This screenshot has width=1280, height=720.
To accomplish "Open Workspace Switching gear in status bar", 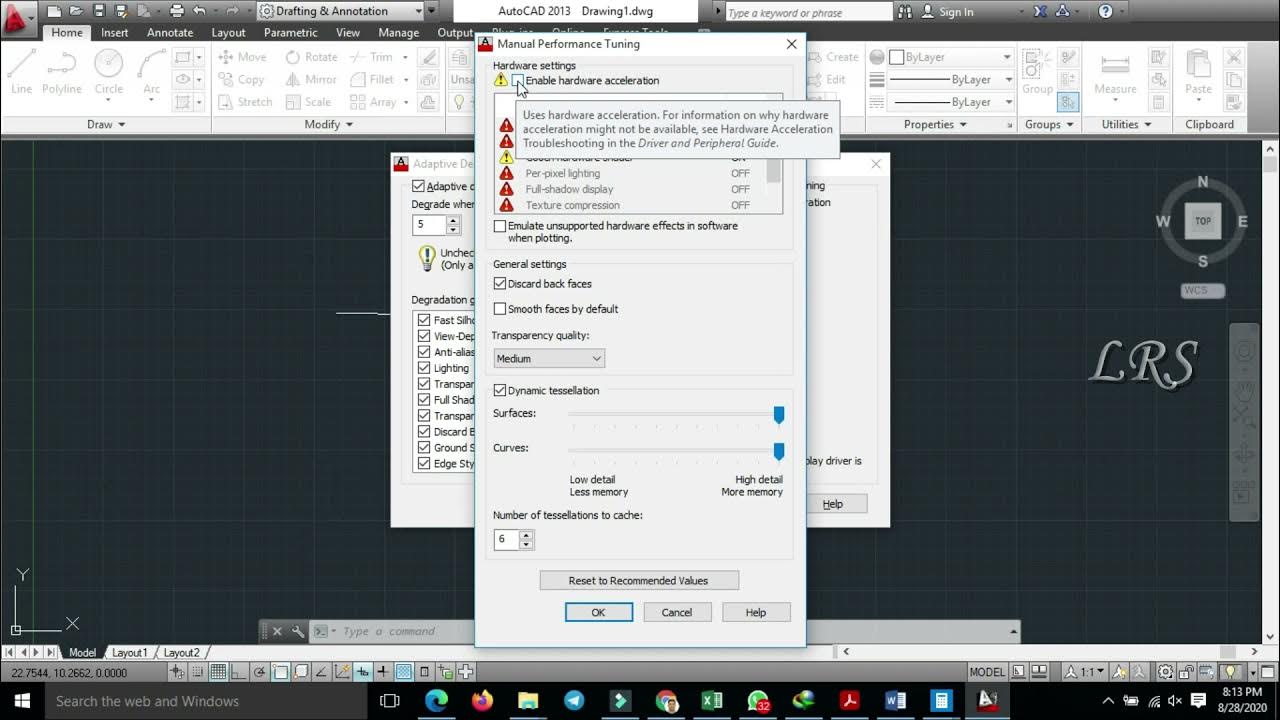I will click(1165, 672).
